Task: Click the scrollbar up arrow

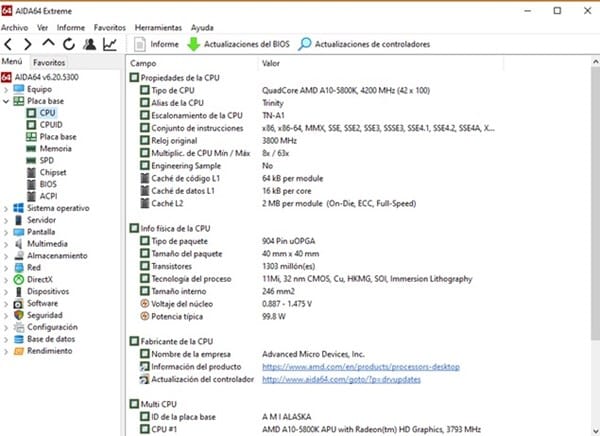Action: point(595,61)
